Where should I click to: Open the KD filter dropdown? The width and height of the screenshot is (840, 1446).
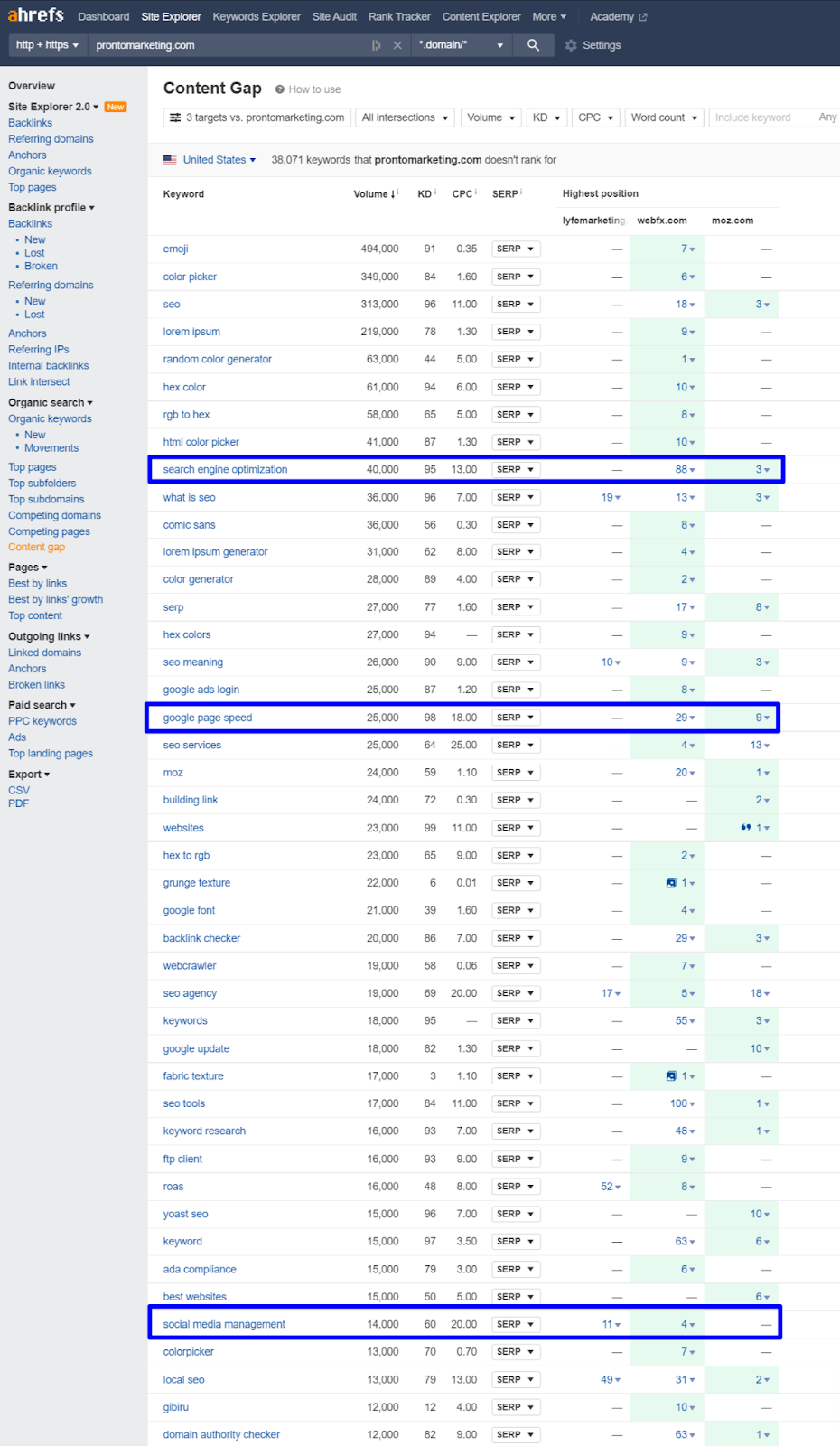pos(546,117)
